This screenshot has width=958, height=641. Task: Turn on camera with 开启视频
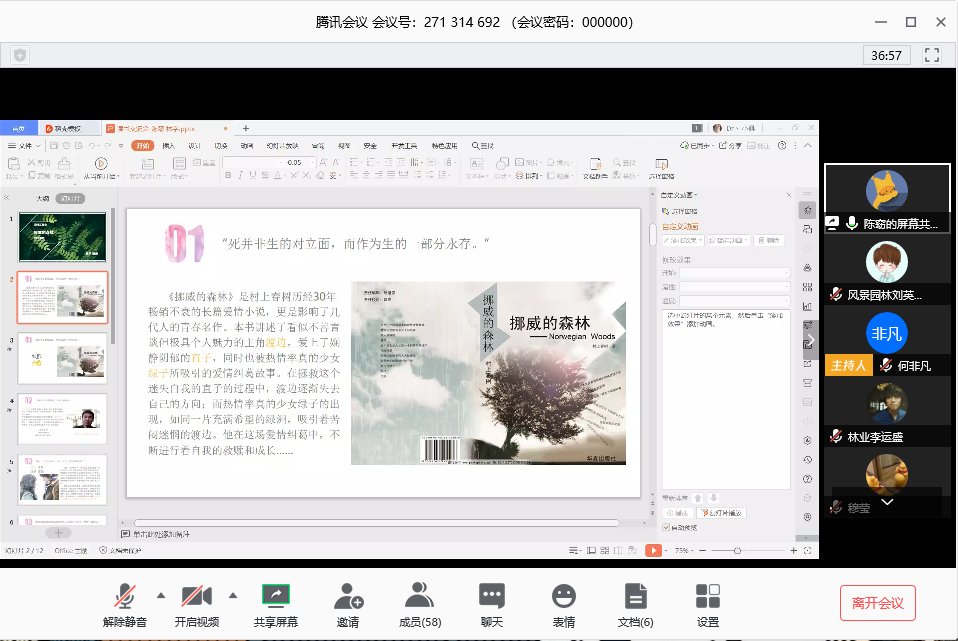197,597
